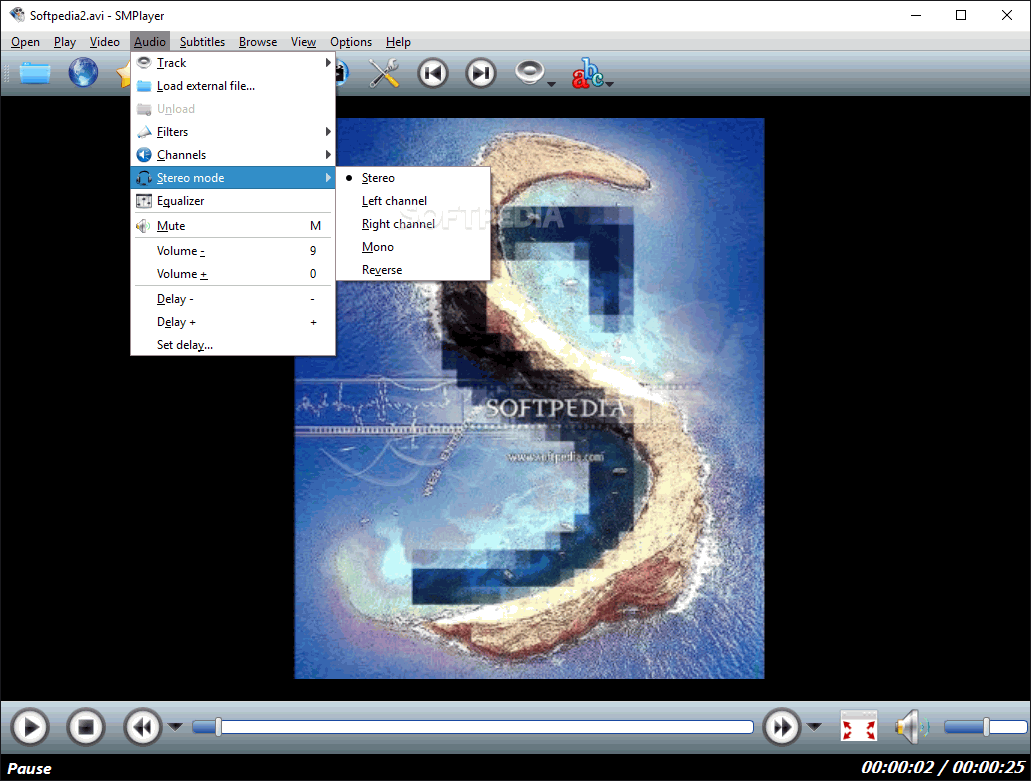The image size is (1031, 781).
Task: Open dropdown arrow next to audio track icon
Action: pos(551,83)
